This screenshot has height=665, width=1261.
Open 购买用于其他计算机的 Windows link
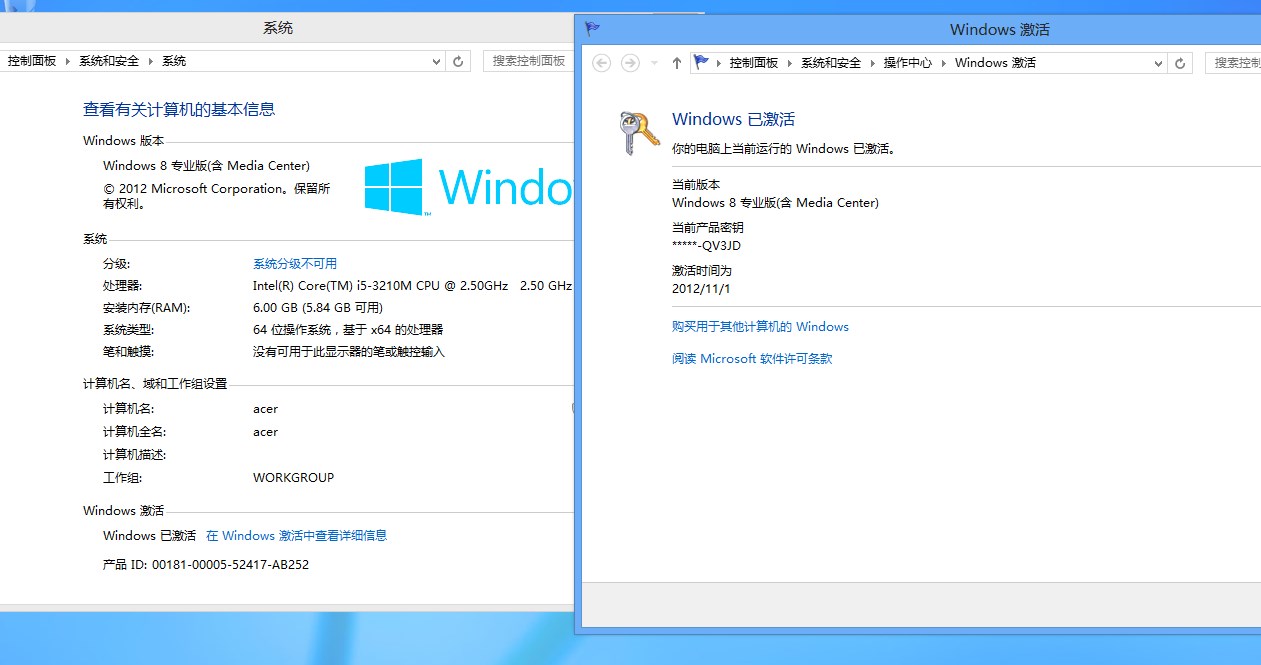760,327
